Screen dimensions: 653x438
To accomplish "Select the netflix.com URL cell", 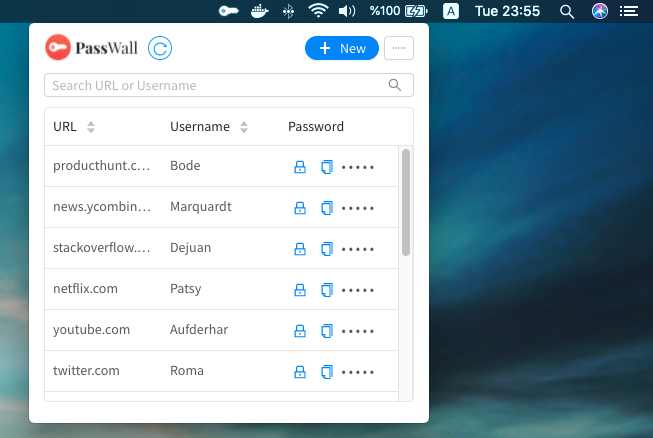I will (85, 289).
